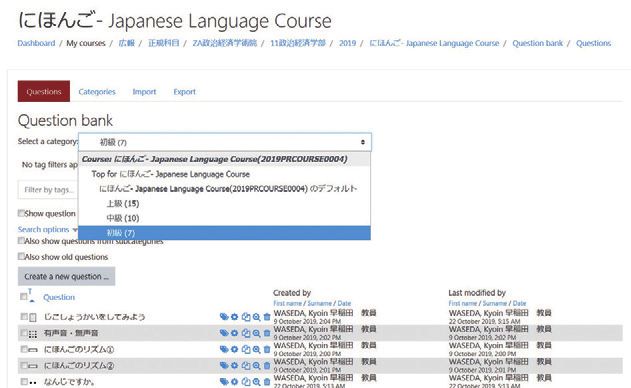Open Question bank breadcrumb link
Viewport: 631px width, 388px height.
(x=538, y=43)
